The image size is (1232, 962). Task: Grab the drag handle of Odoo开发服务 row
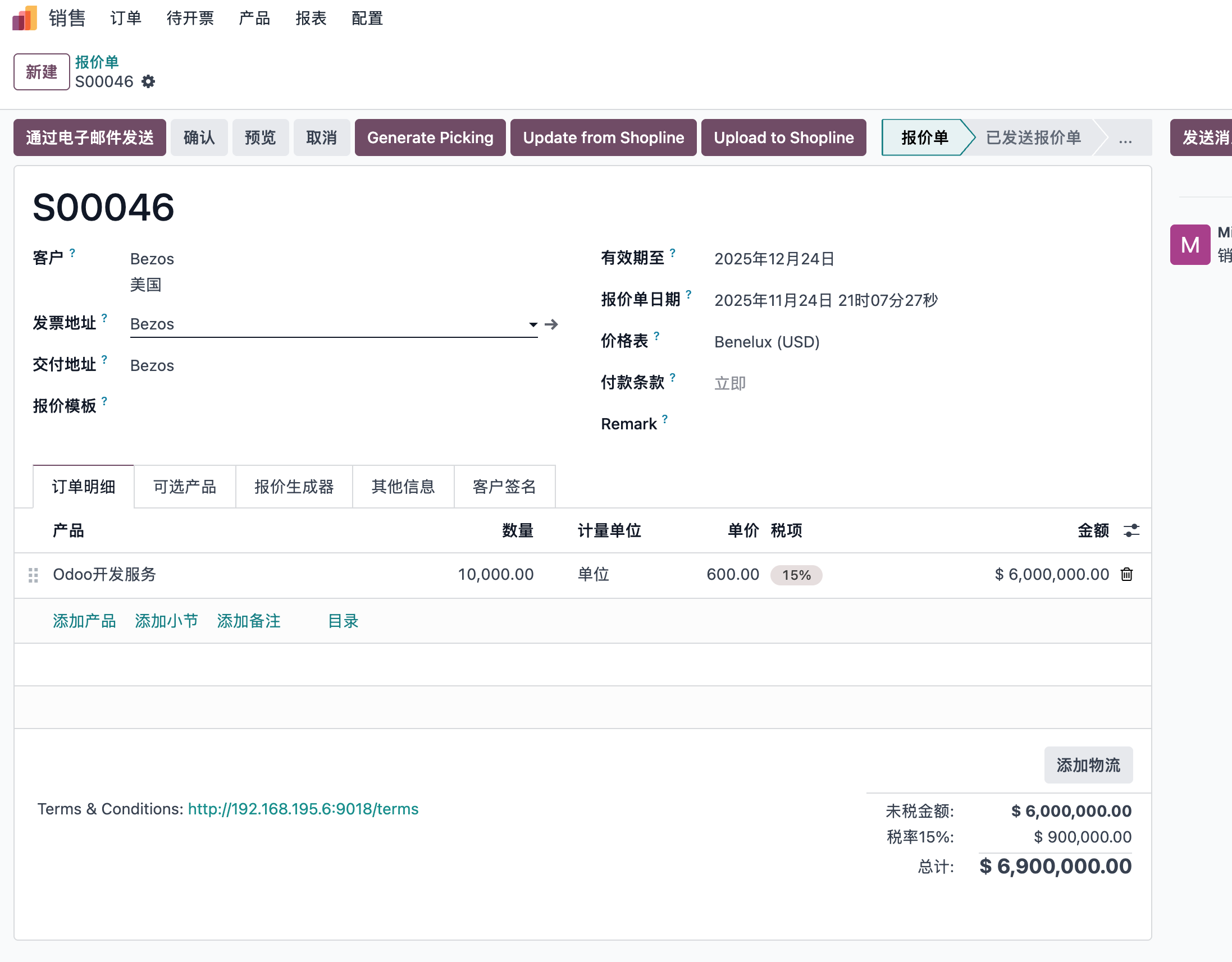pos(33,575)
